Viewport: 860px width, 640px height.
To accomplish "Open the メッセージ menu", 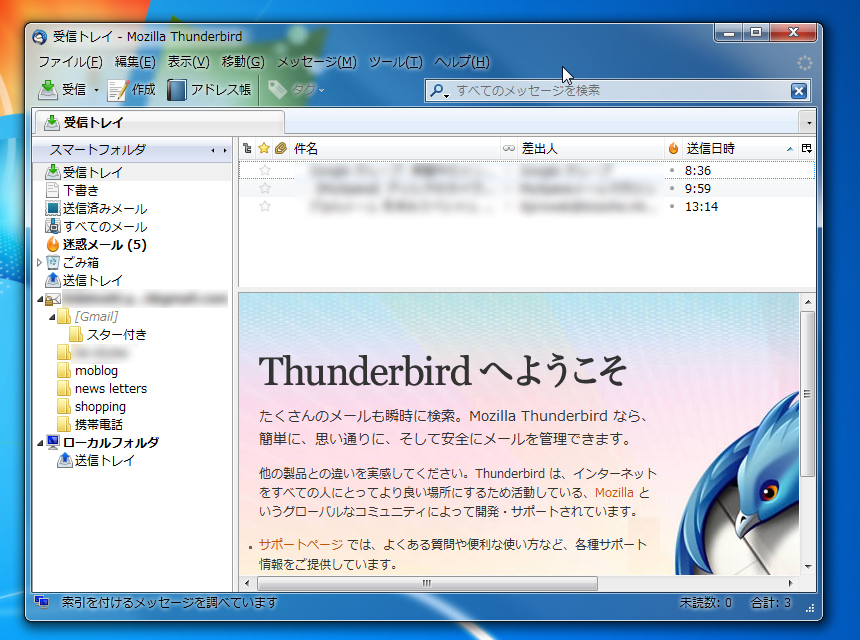I will 315,60.
